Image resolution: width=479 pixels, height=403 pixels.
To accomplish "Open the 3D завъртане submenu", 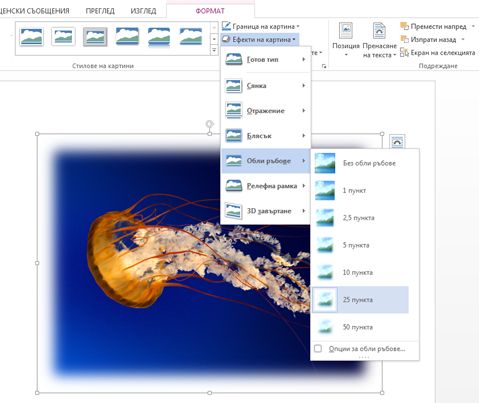I will tap(266, 211).
